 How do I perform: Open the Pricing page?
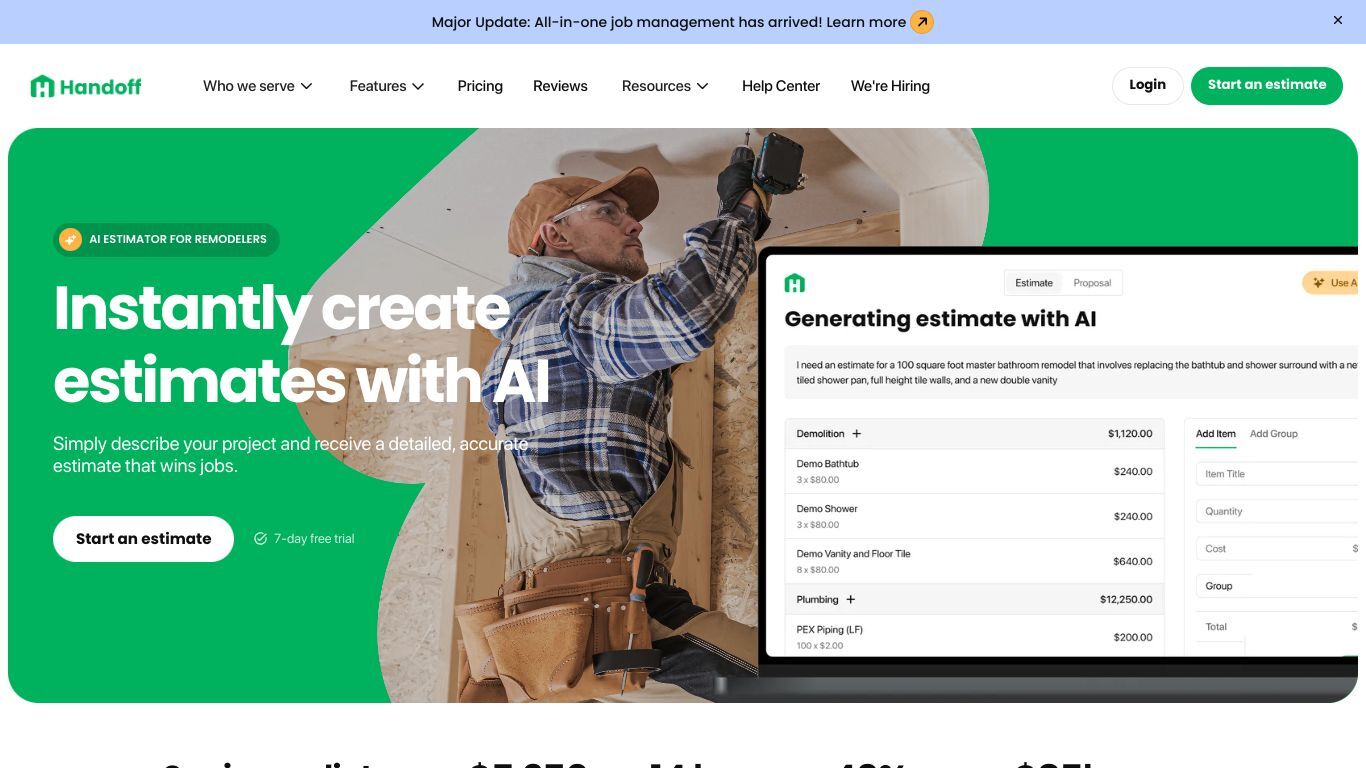point(480,86)
